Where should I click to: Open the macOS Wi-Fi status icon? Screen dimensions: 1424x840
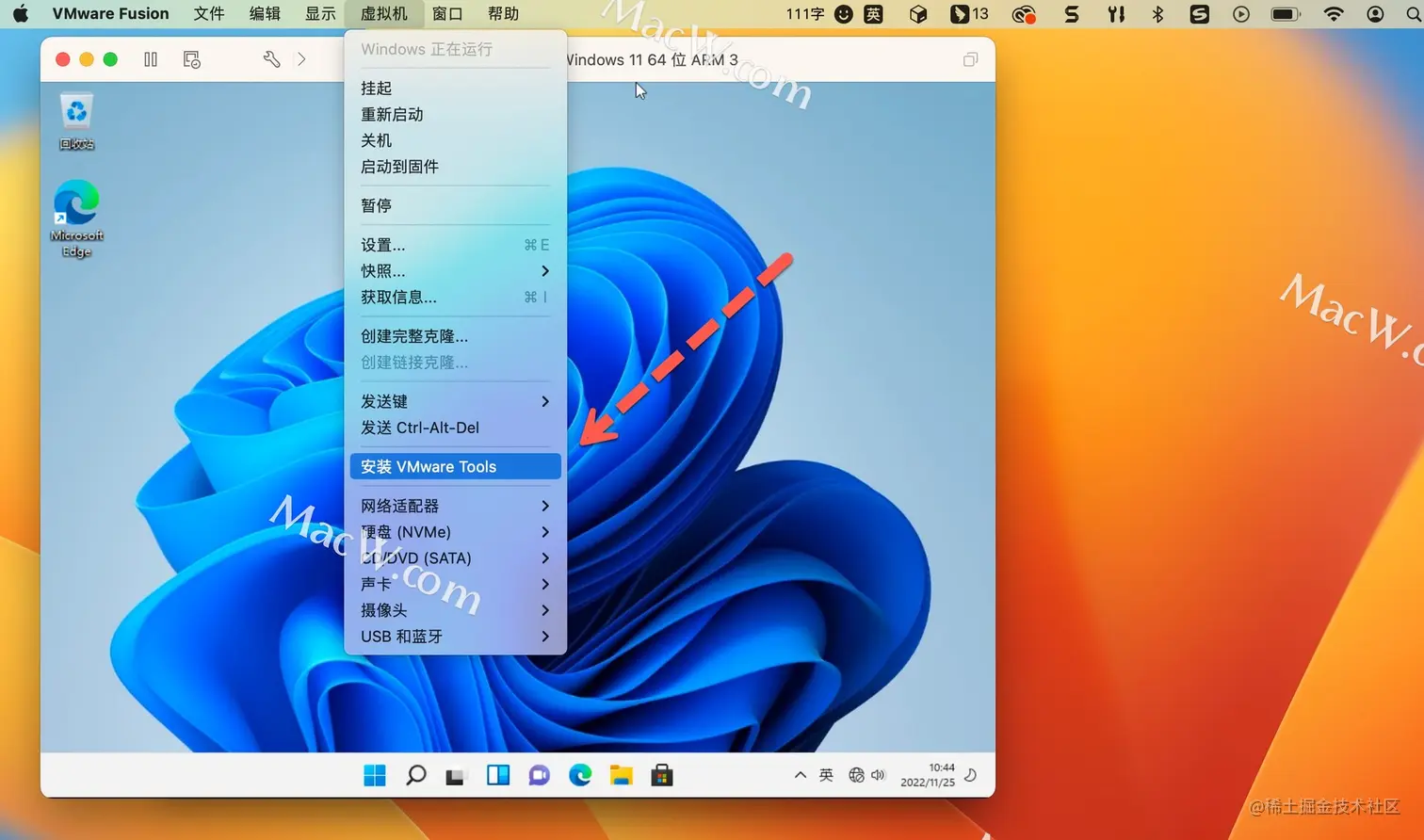point(1334,13)
